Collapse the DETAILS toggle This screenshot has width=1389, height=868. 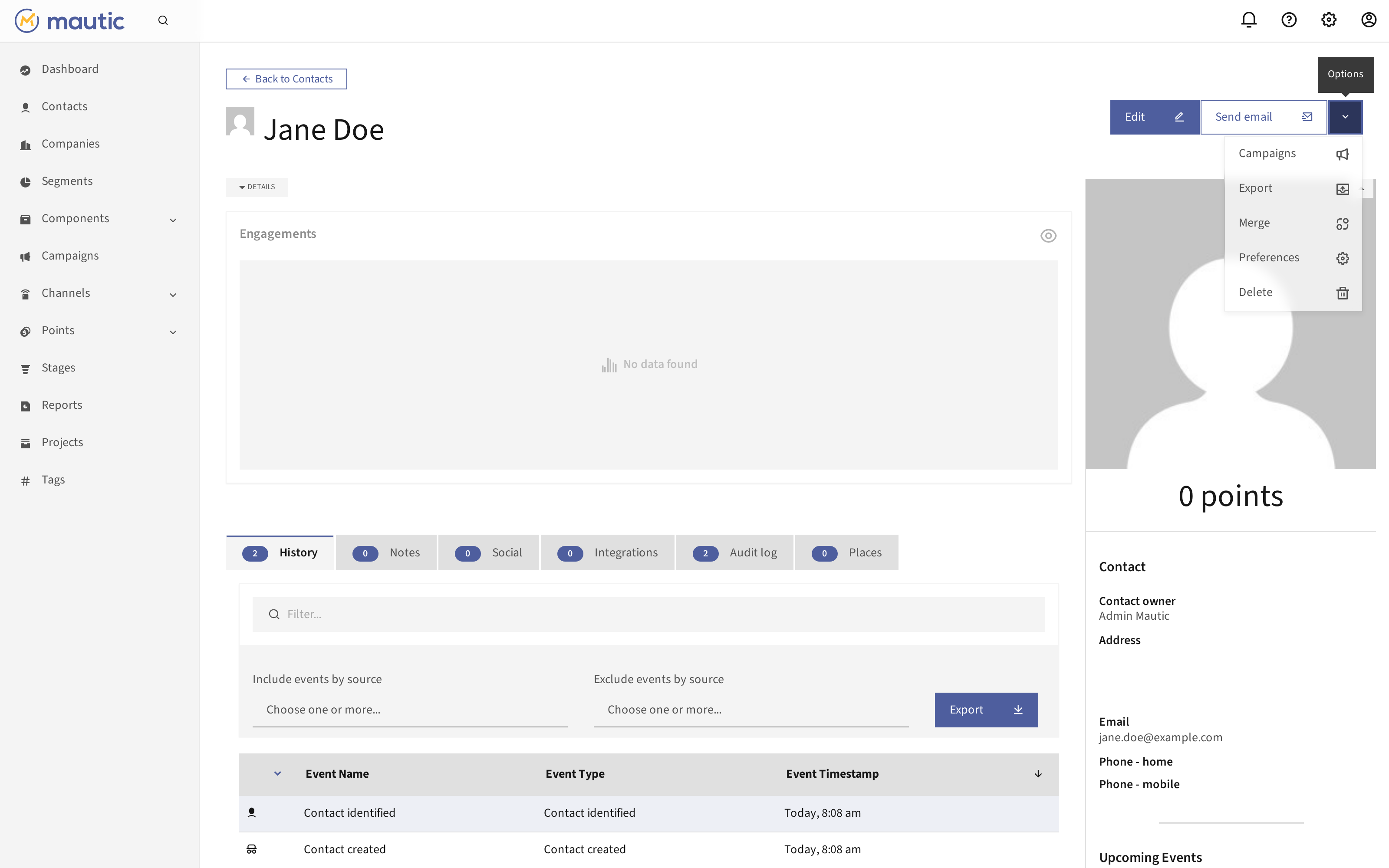coord(257,187)
